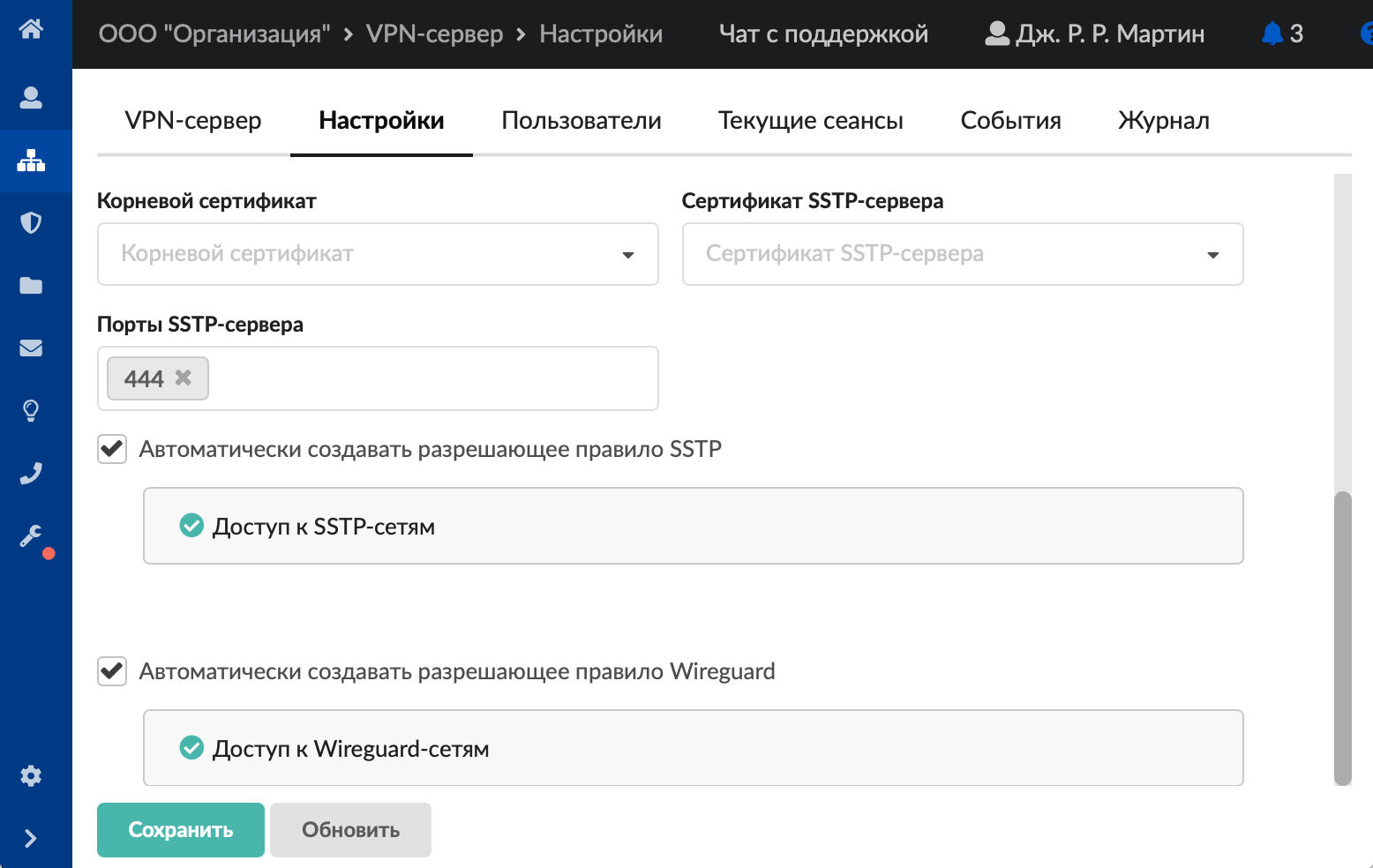Screen dimensions: 1373x868
Task: Click into the Порты SSTP-сервера field
Action: click(432, 378)
